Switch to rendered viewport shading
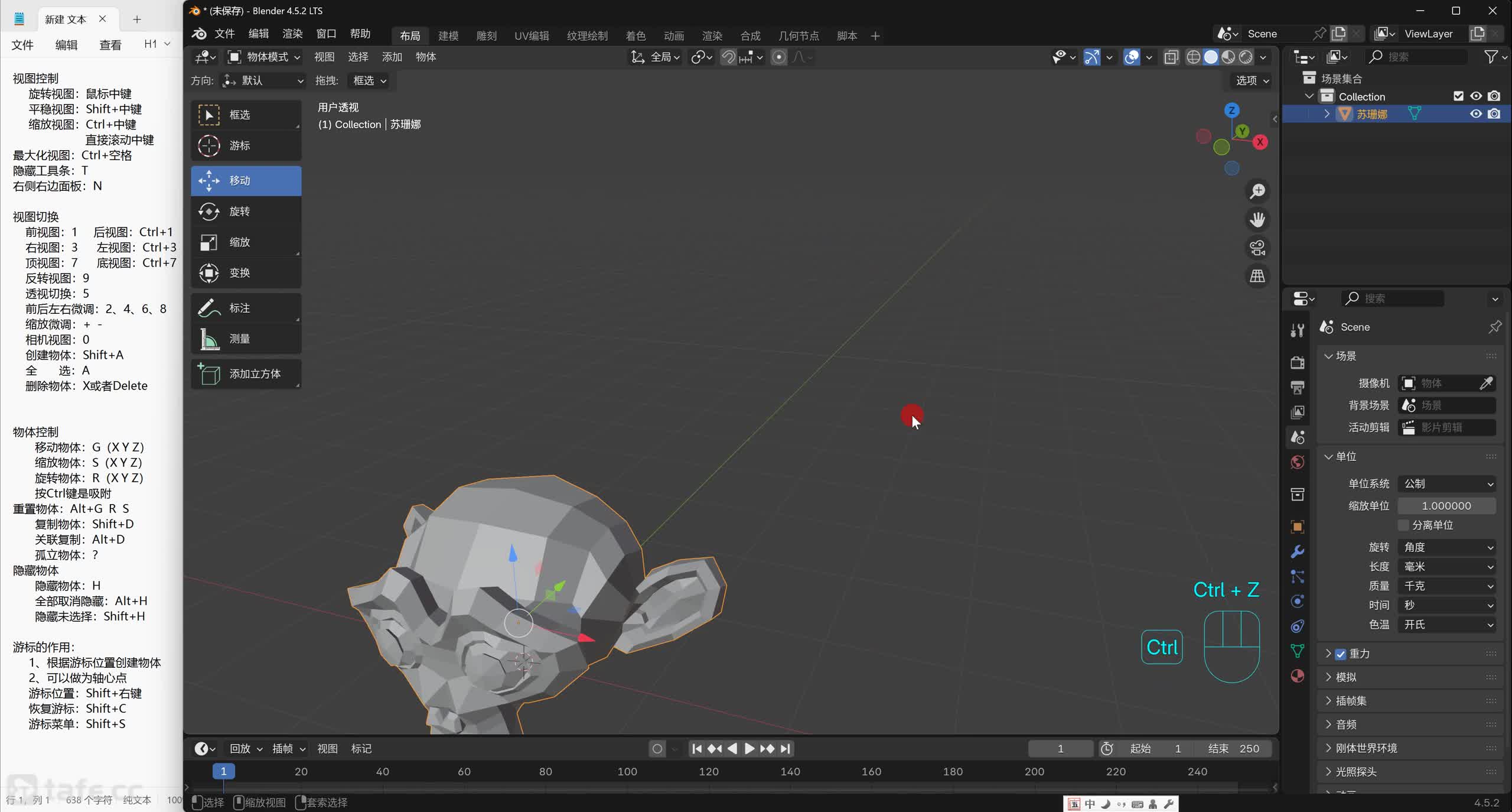This screenshot has height=812, width=1512. coord(1246,57)
